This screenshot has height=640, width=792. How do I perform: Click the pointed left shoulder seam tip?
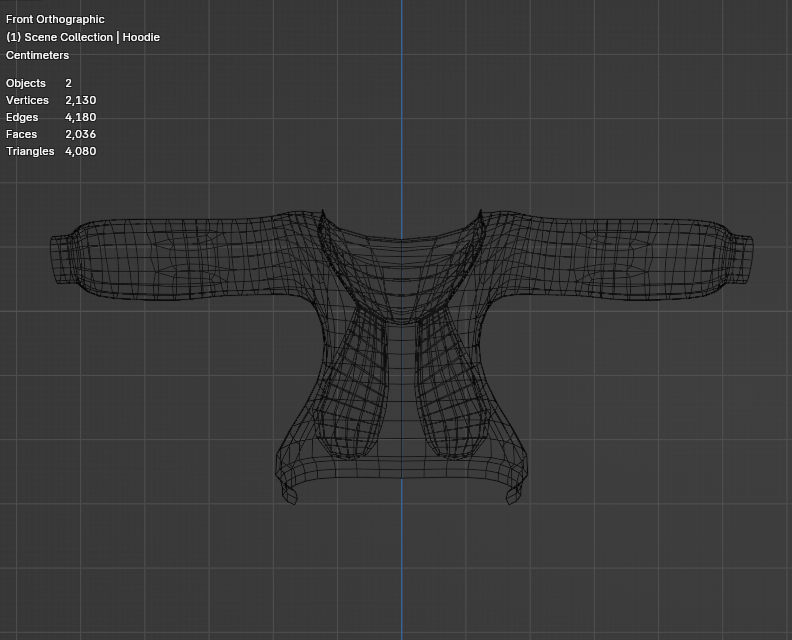click(322, 214)
